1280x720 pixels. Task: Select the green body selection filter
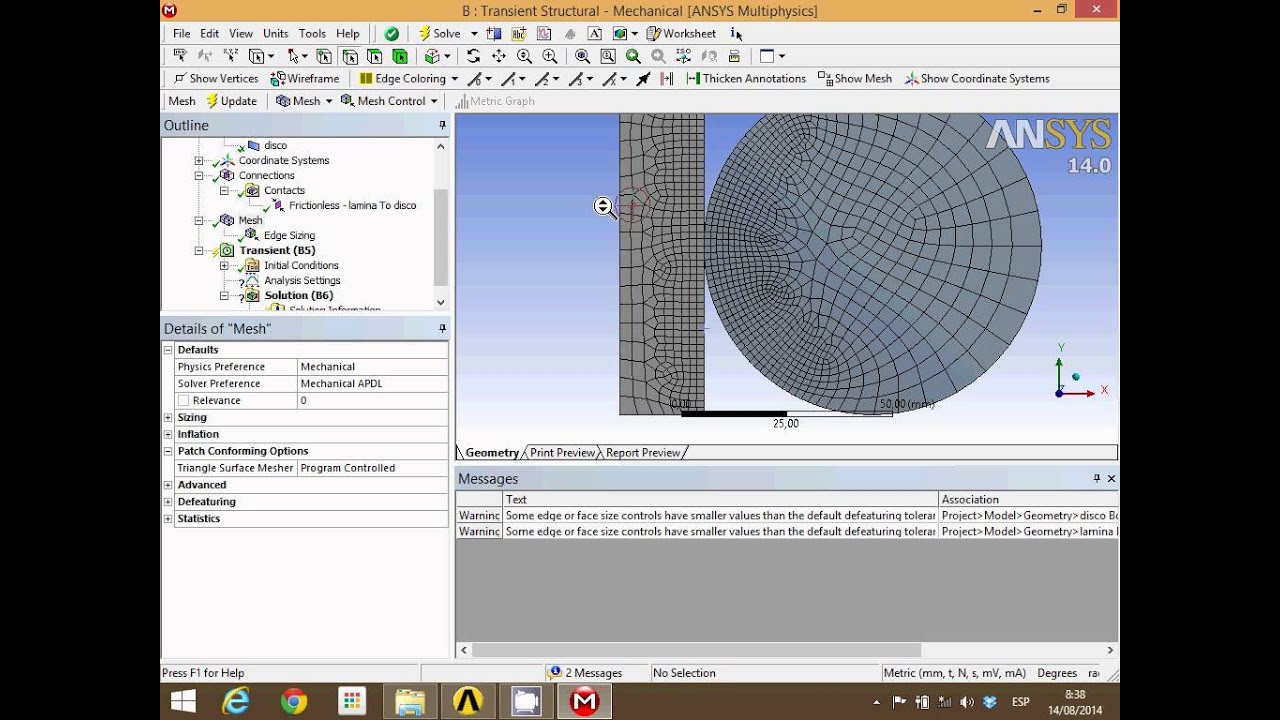(x=400, y=56)
